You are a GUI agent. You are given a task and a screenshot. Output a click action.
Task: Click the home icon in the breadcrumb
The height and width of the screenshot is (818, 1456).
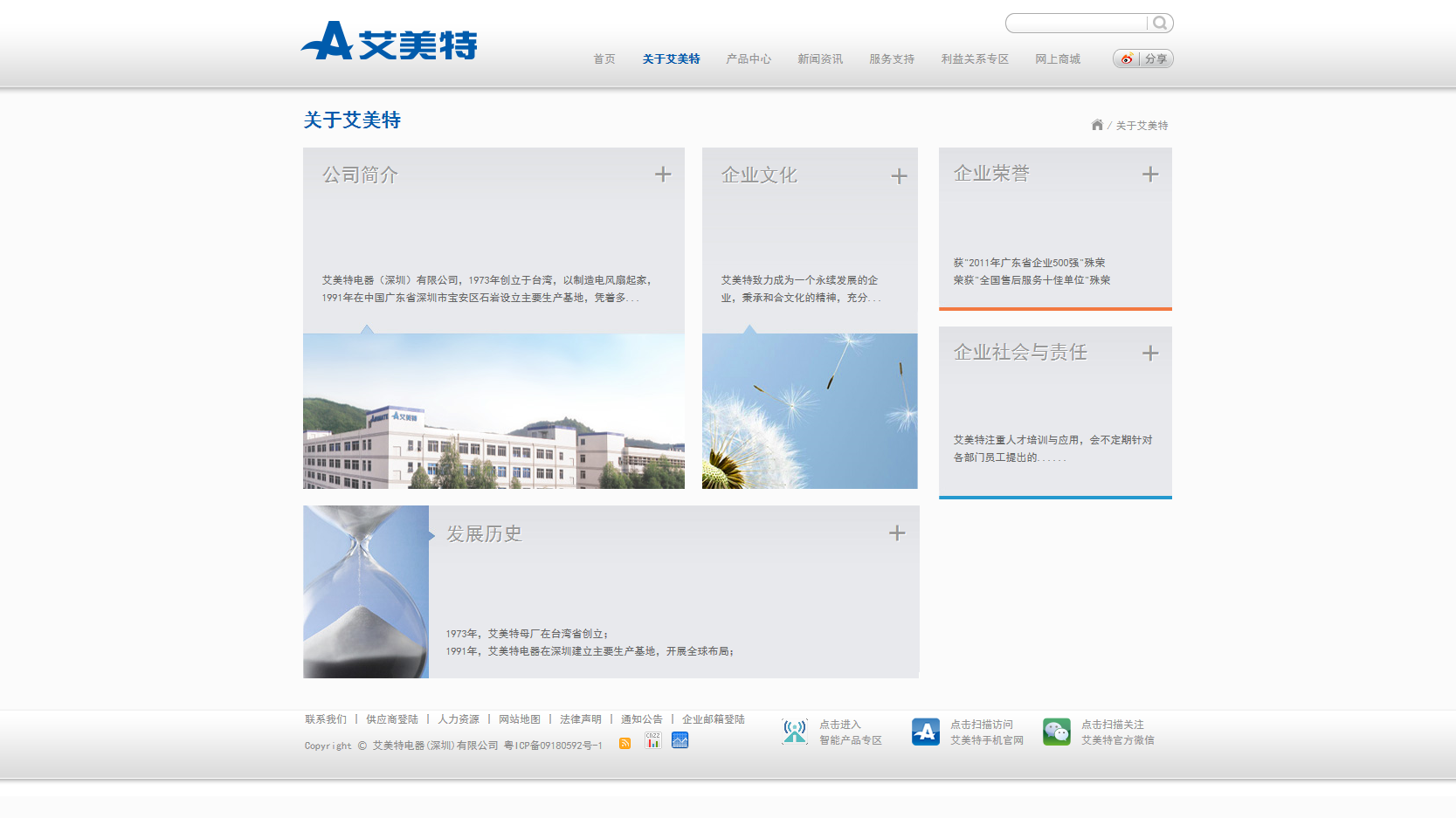[1097, 125]
